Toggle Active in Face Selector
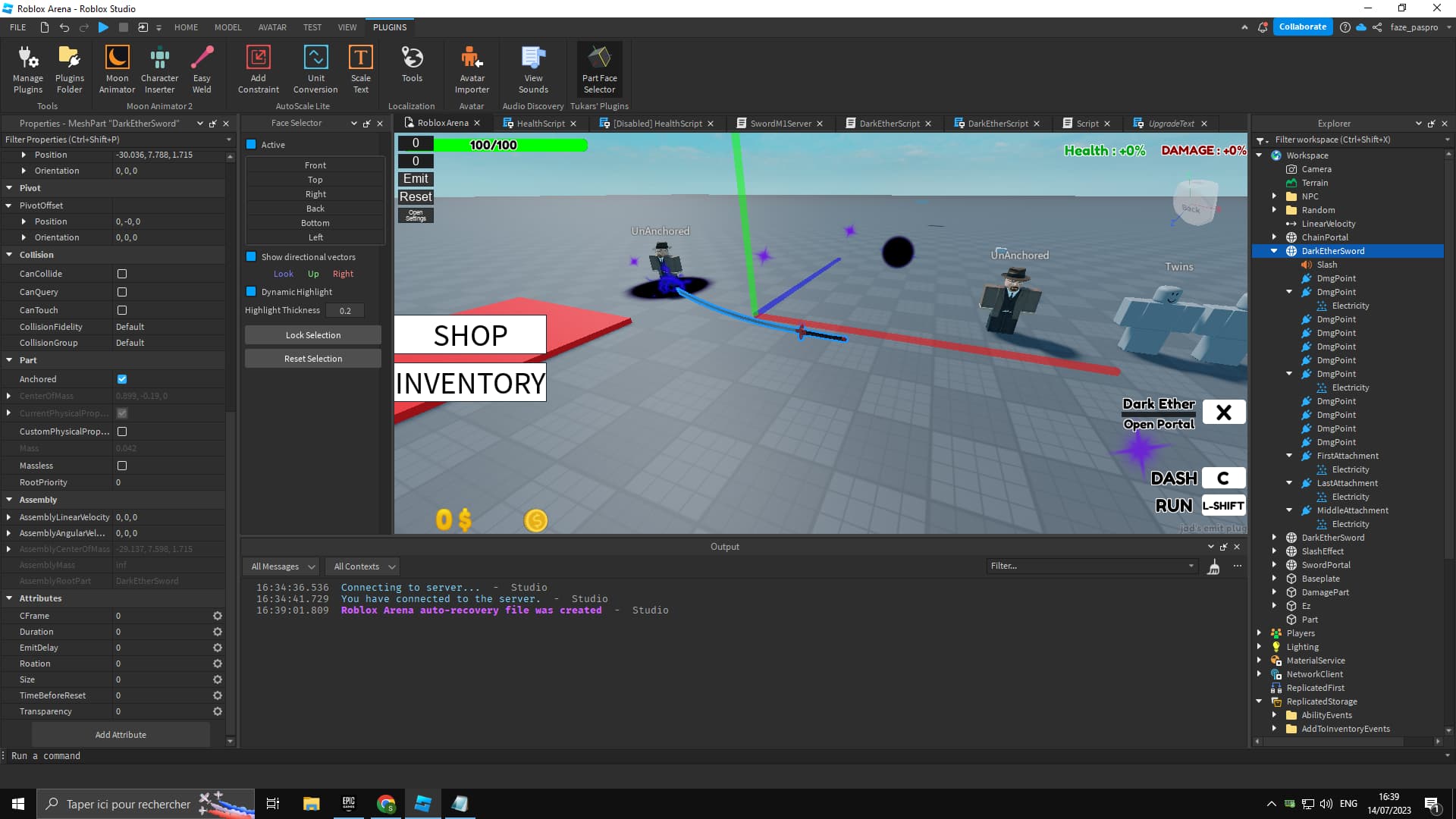 pos(251,145)
